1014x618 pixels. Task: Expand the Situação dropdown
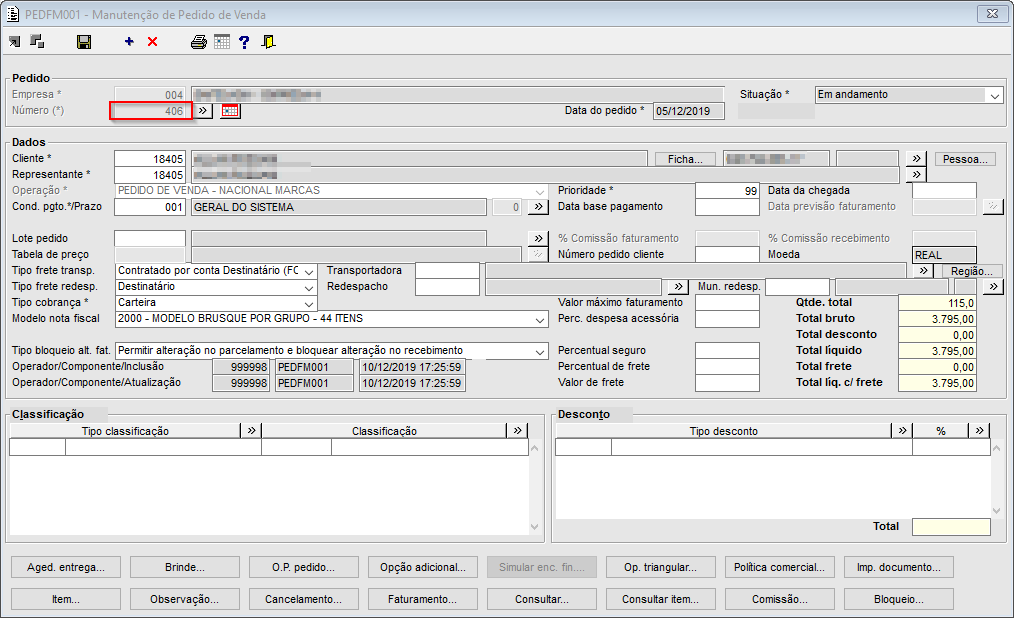pos(993,95)
